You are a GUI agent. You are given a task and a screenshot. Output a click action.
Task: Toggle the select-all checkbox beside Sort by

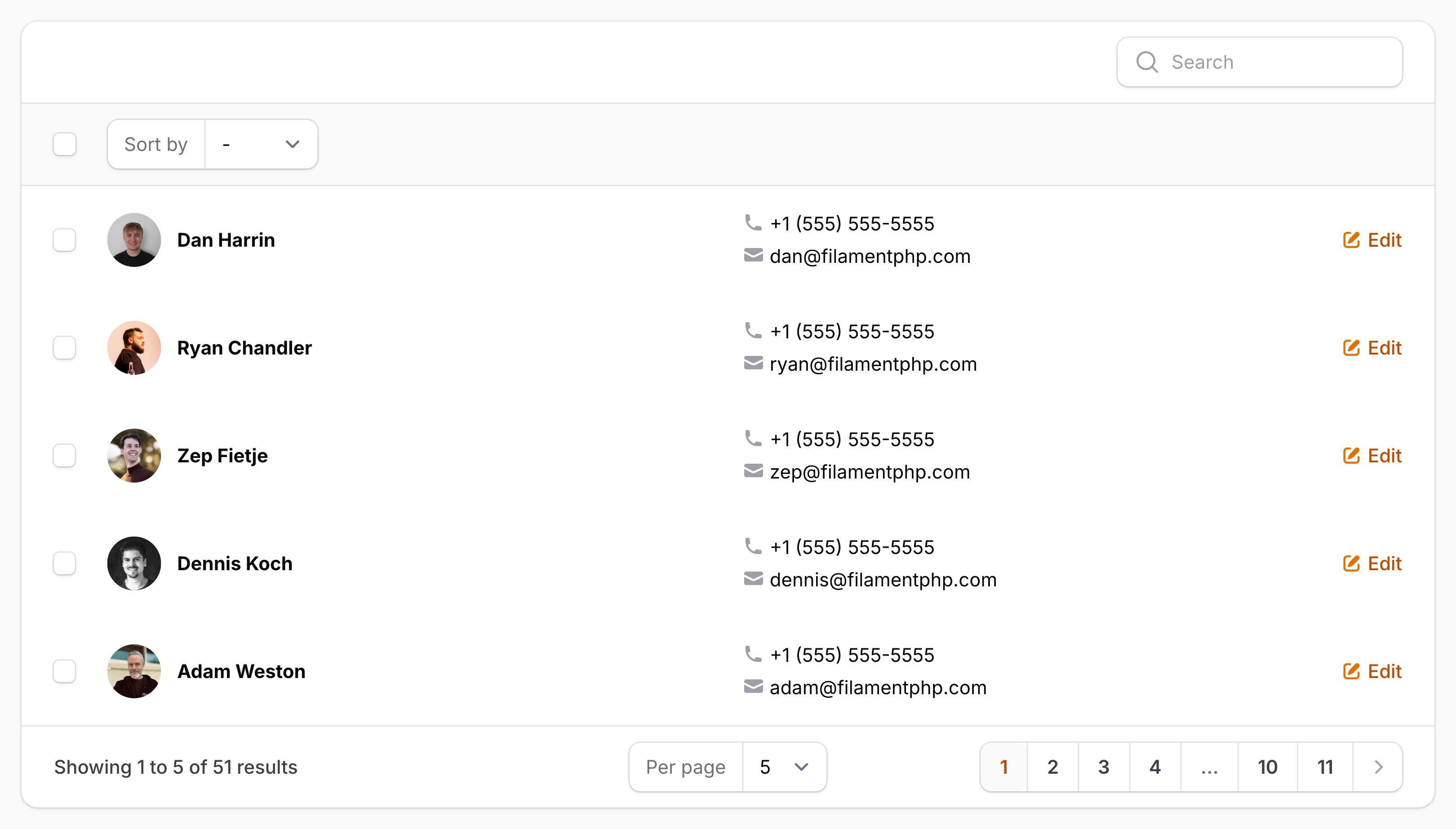coord(64,144)
